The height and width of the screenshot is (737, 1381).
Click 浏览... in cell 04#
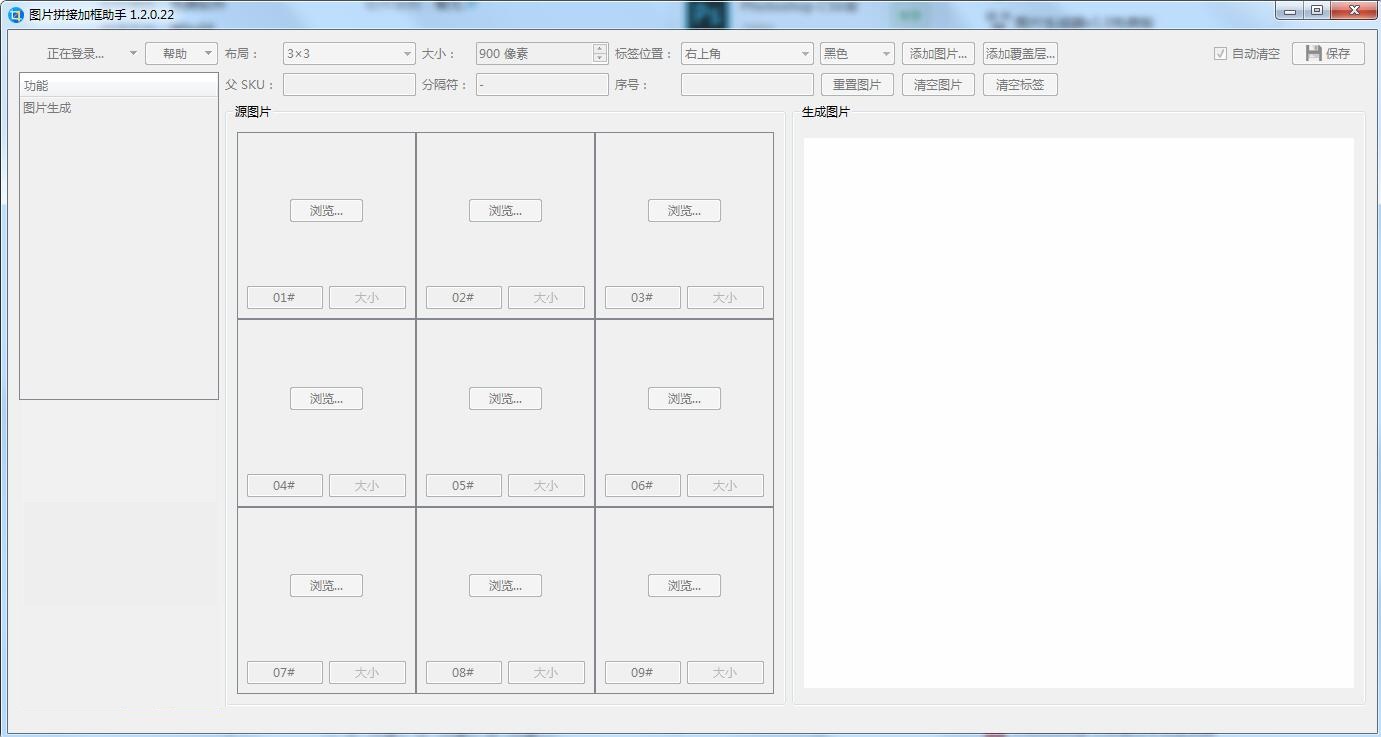[x=326, y=399]
